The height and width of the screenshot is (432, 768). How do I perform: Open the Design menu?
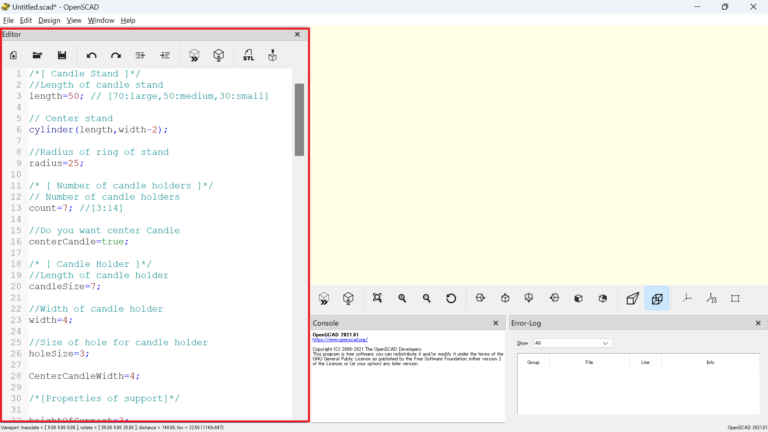pos(49,20)
